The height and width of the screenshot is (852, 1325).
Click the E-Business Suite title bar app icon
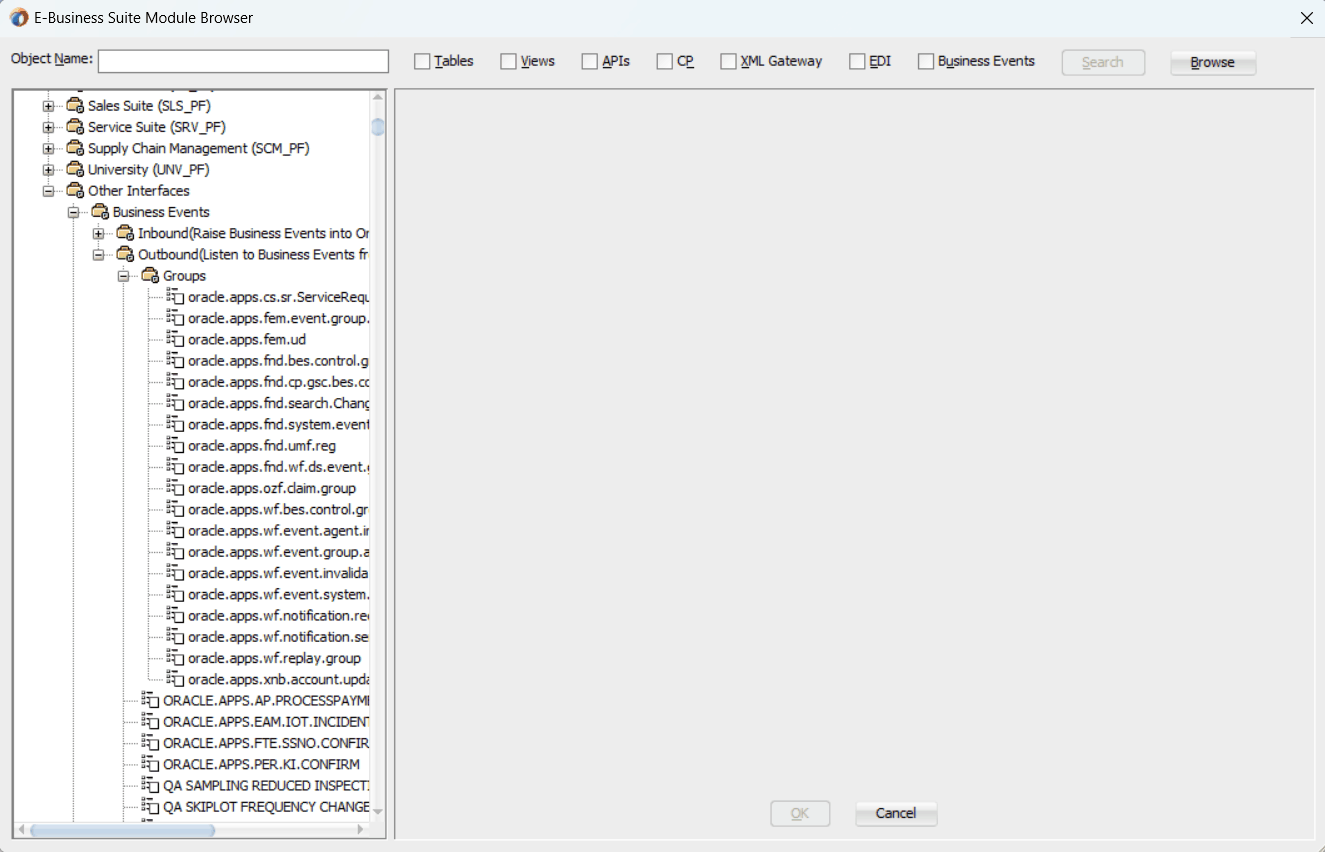point(19,18)
